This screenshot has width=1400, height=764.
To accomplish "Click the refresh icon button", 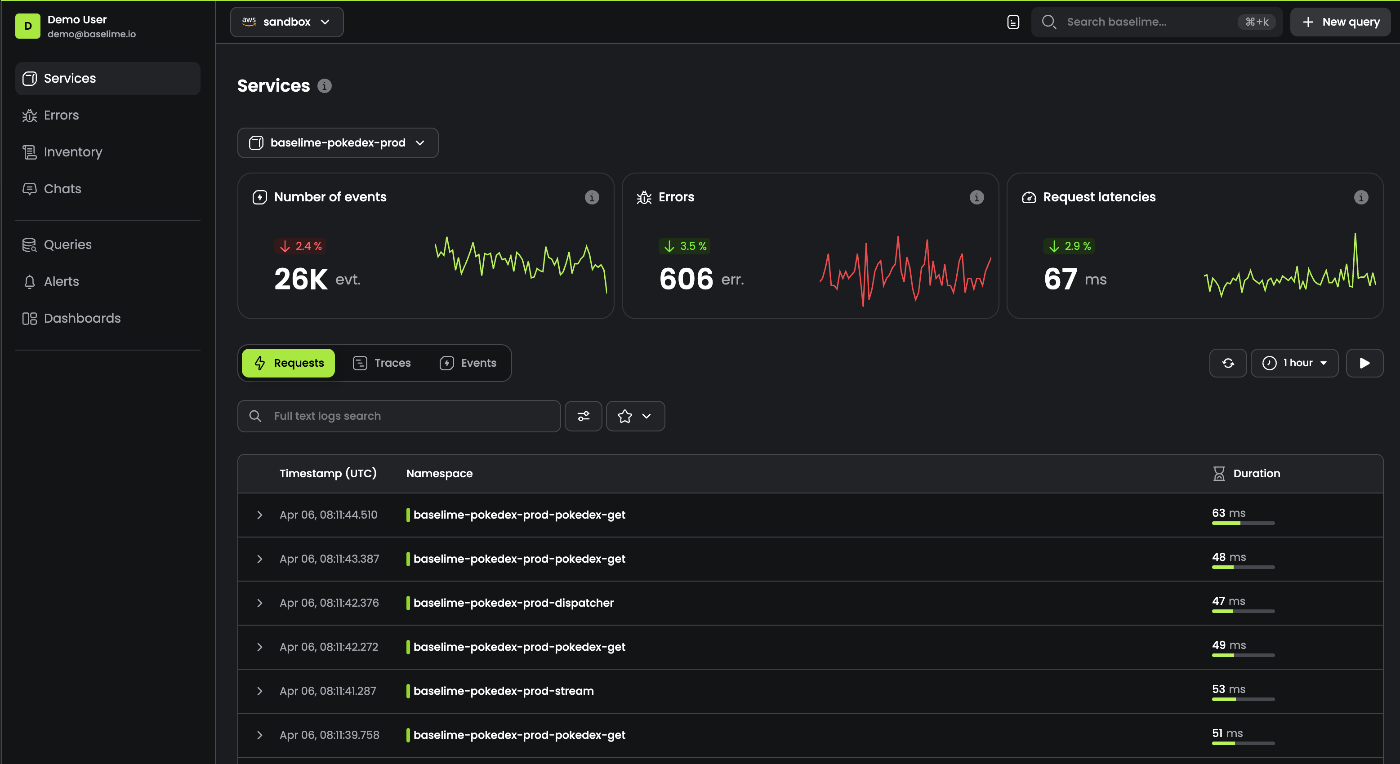I will [1228, 363].
